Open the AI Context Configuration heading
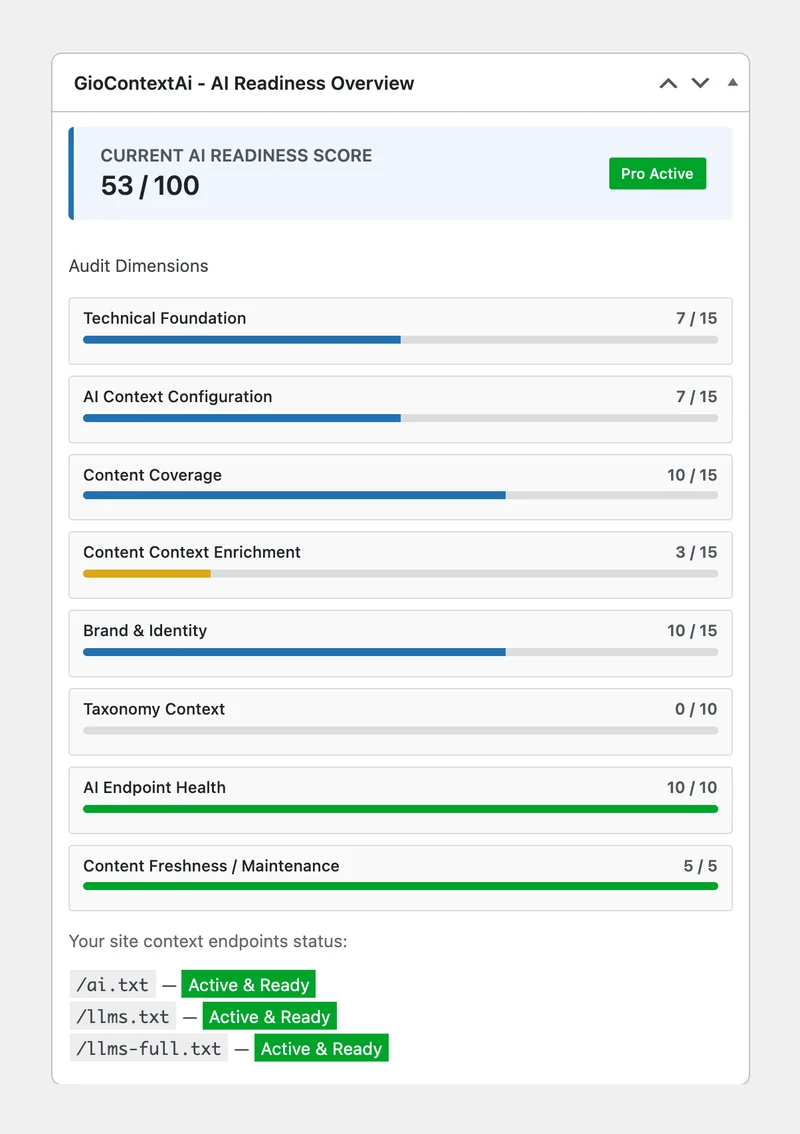Image resolution: width=800 pixels, height=1134 pixels. pos(177,396)
